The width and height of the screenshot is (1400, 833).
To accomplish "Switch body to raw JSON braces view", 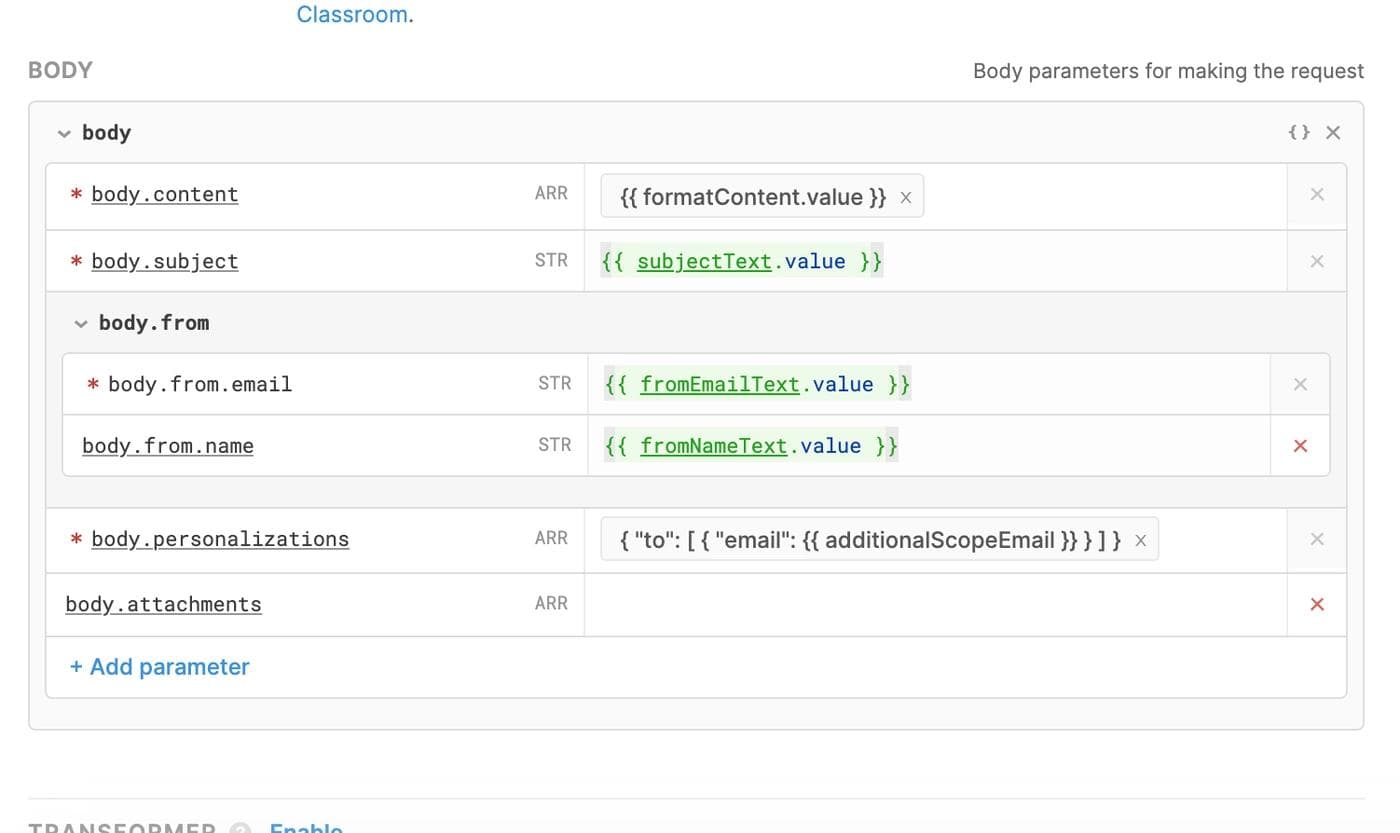I will point(1298,133).
